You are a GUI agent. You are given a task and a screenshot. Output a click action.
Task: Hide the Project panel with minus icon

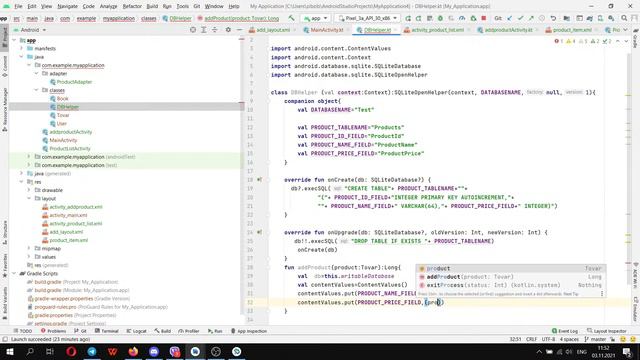(x=239, y=30)
